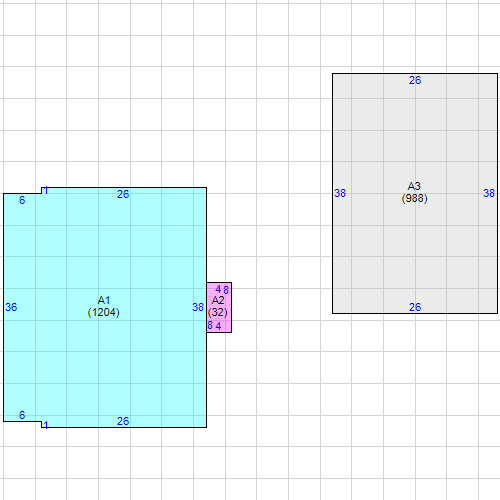Click the 38 dimension on A1's right edge

click(x=198, y=307)
